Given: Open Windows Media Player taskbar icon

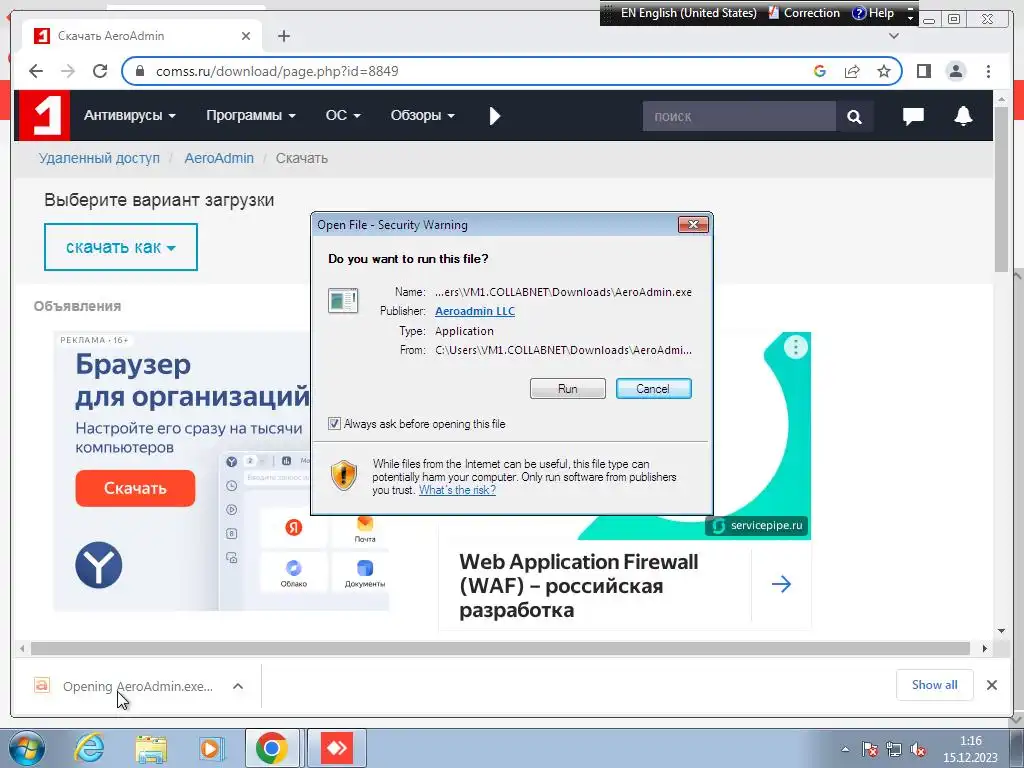Looking at the screenshot, I should coord(211,748).
